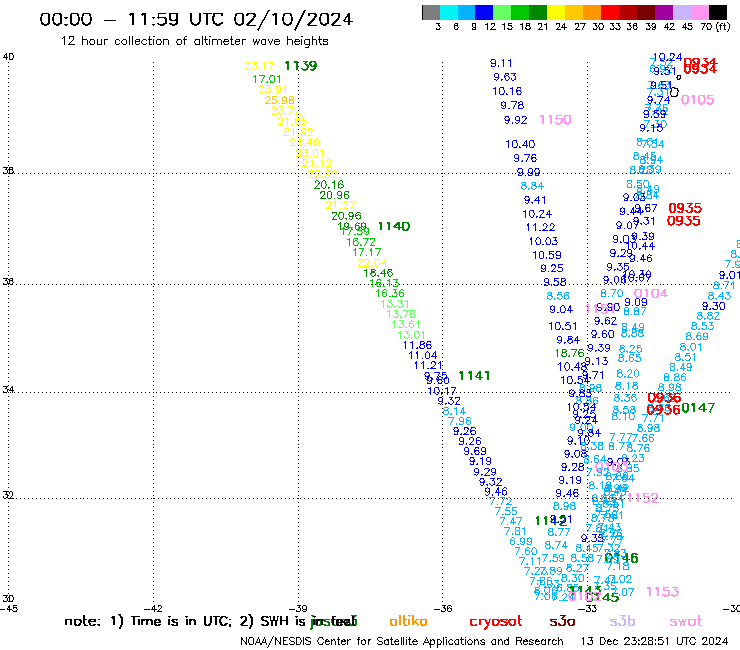Click the orange-yellow wave height 25.98
740x650 pixels.
tap(279, 100)
